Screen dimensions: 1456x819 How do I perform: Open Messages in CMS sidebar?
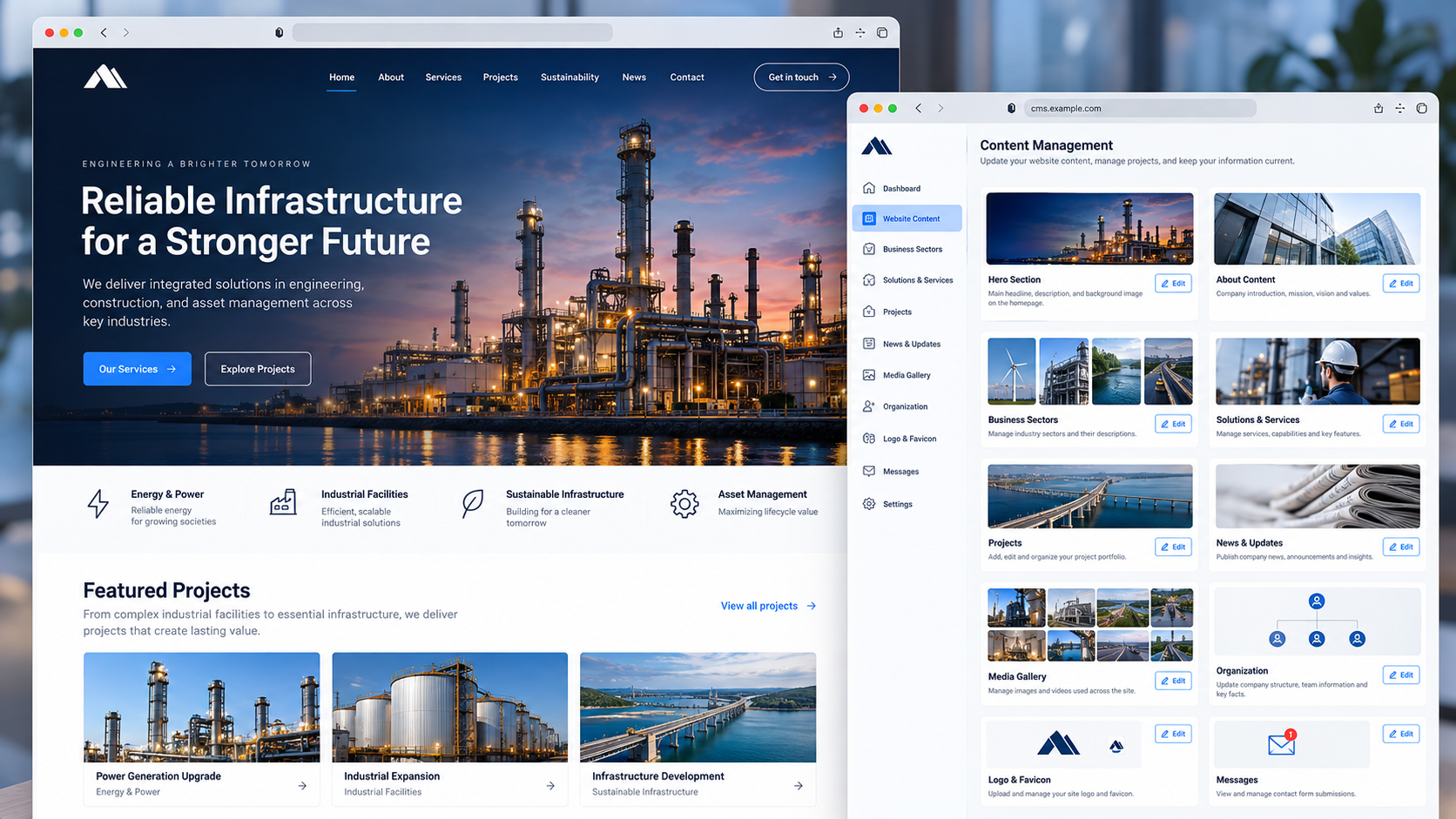[x=892, y=472]
